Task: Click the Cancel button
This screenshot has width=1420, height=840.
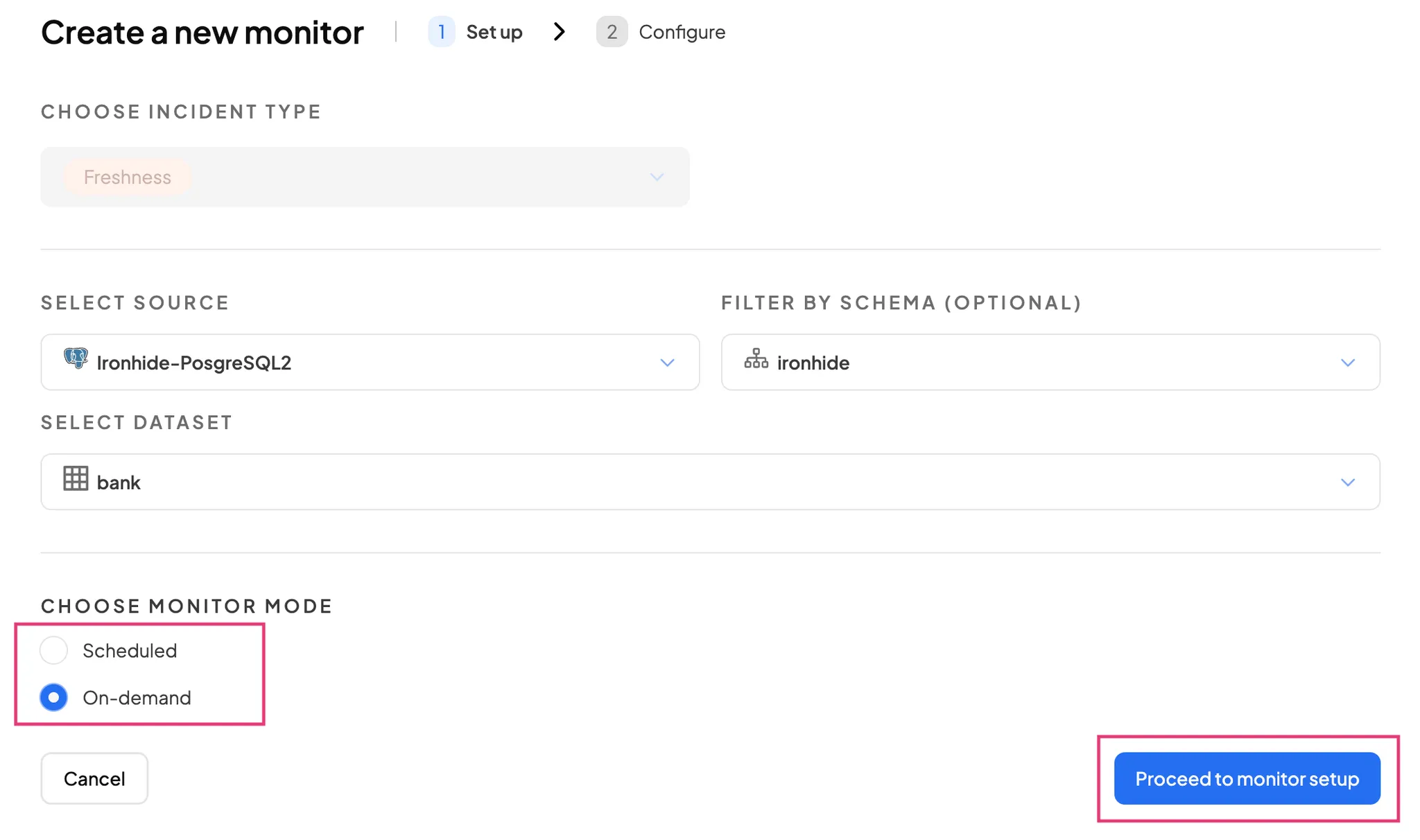Action: [94, 778]
